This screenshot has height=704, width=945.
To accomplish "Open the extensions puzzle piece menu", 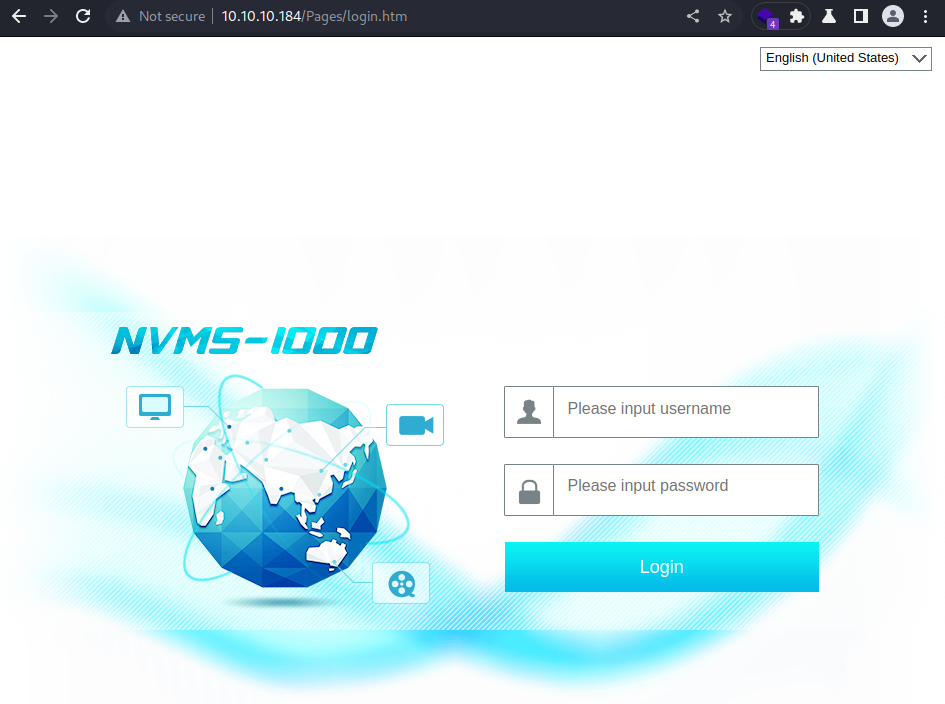I will [x=797, y=16].
